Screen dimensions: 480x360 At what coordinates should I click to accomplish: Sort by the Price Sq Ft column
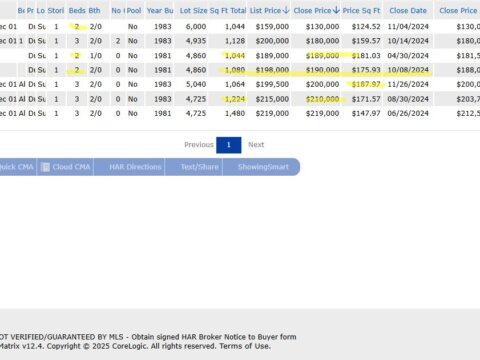point(361,11)
